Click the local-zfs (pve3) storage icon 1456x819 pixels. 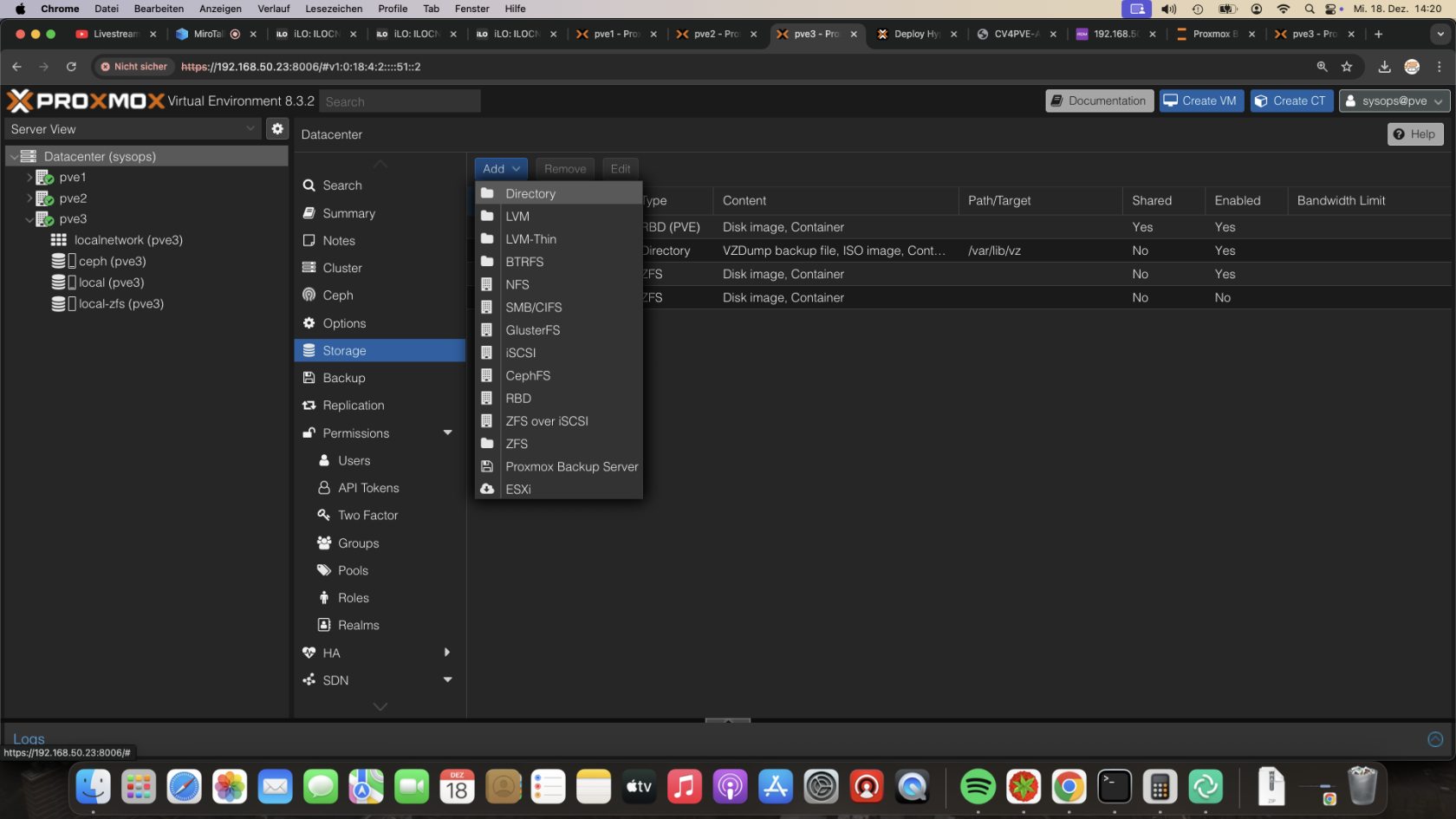pyautogui.click(x=59, y=303)
